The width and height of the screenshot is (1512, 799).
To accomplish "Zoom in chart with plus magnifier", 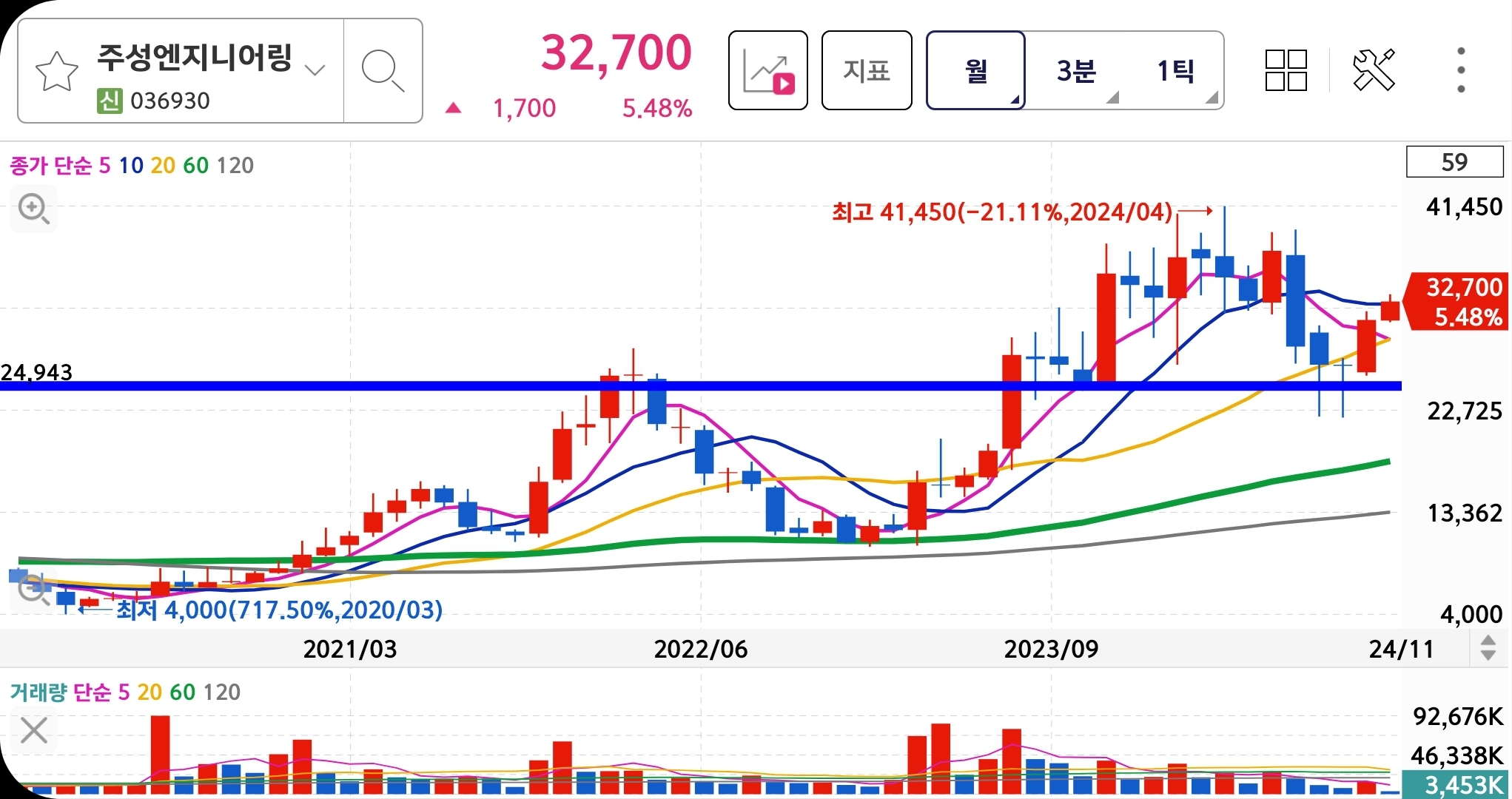I will pos(34,209).
